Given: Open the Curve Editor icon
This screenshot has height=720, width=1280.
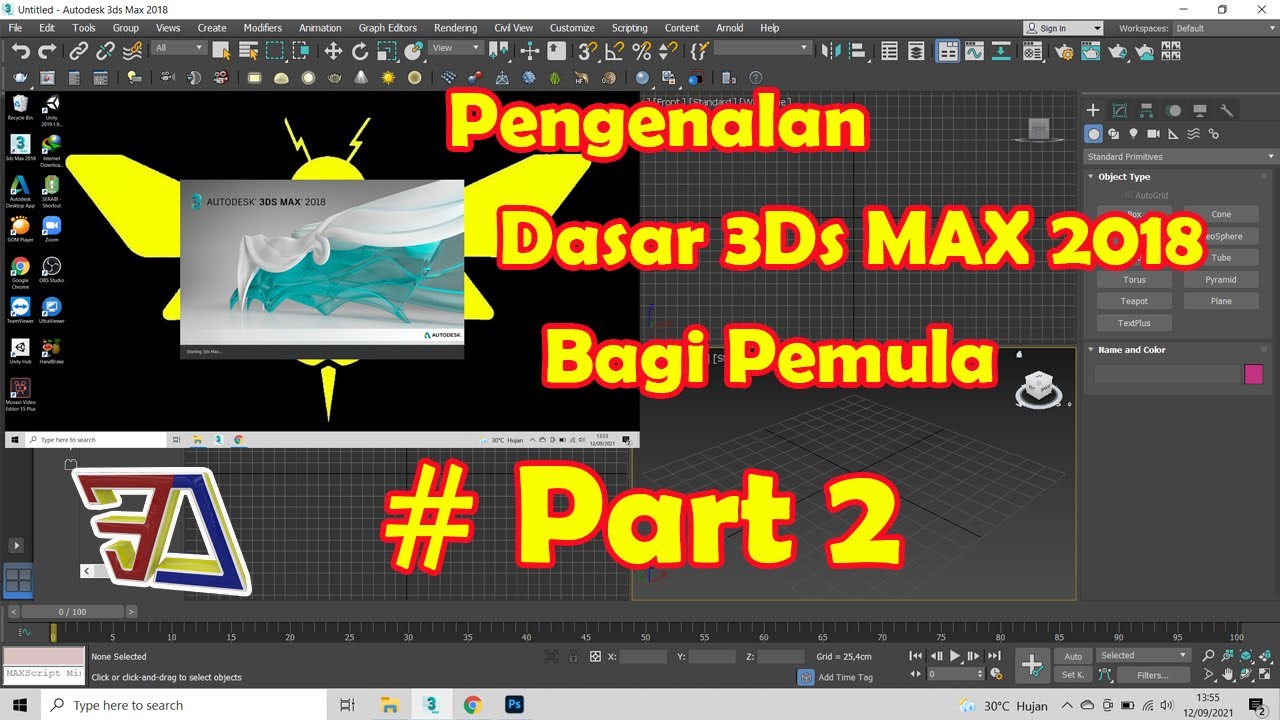Looking at the screenshot, I should pos(974,50).
